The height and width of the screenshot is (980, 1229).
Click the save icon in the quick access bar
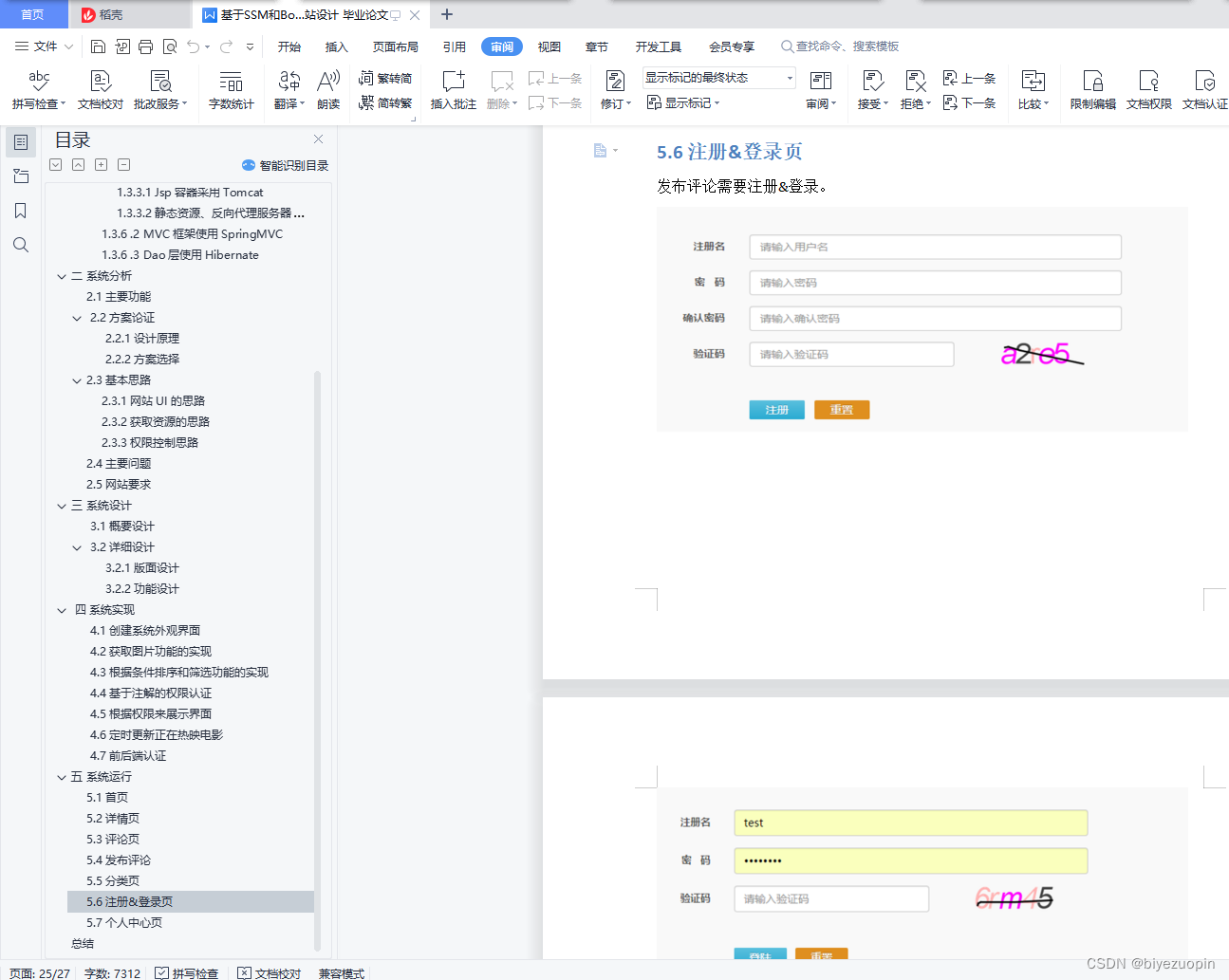(98, 46)
